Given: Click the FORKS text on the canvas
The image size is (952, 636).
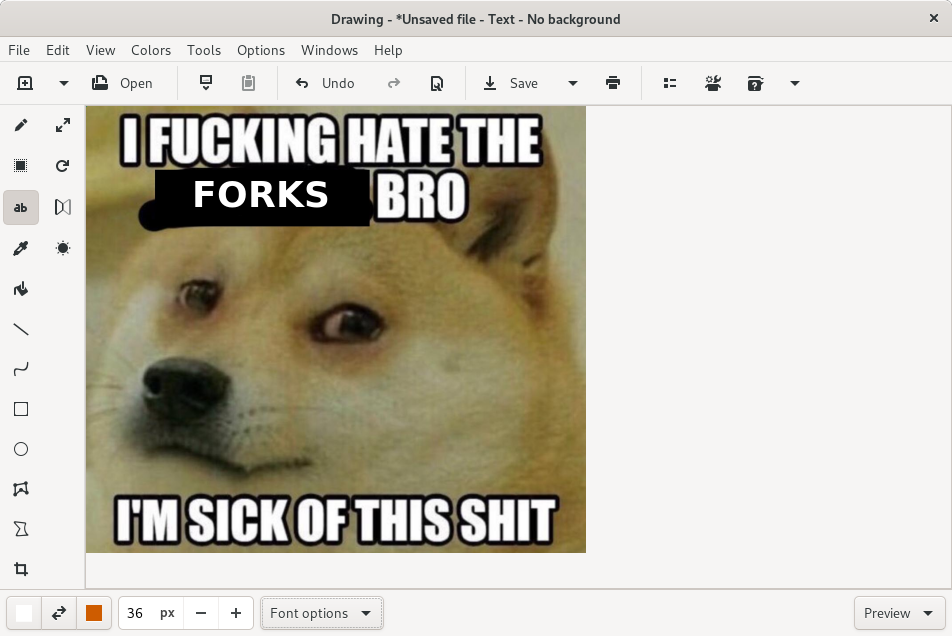Looking at the screenshot, I should [261, 194].
